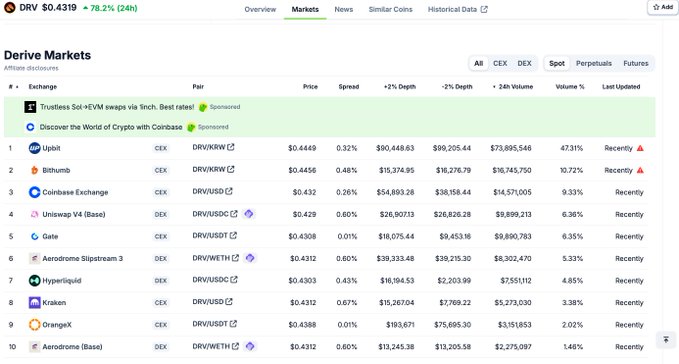679x364 pixels.
Task: Open Uniswap V4 DRV/USDC external link icon
Action: click(x=234, y=214)
